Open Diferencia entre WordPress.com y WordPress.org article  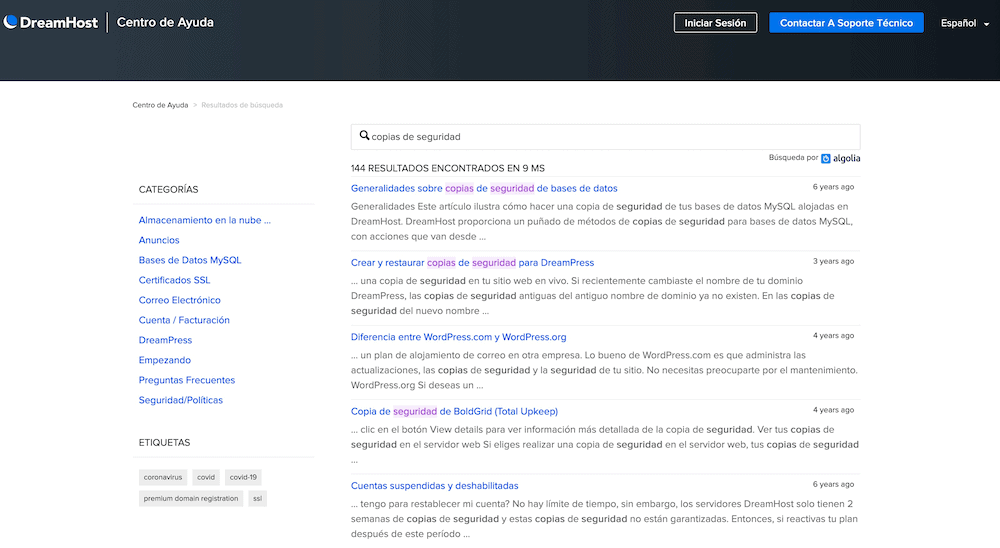[459, 337]
